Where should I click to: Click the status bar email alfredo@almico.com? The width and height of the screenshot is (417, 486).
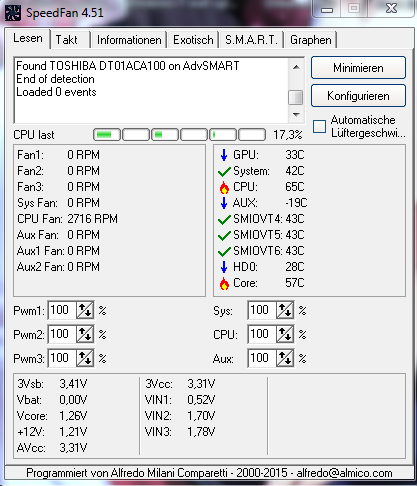pyautogui.click(x=344, y=473)
